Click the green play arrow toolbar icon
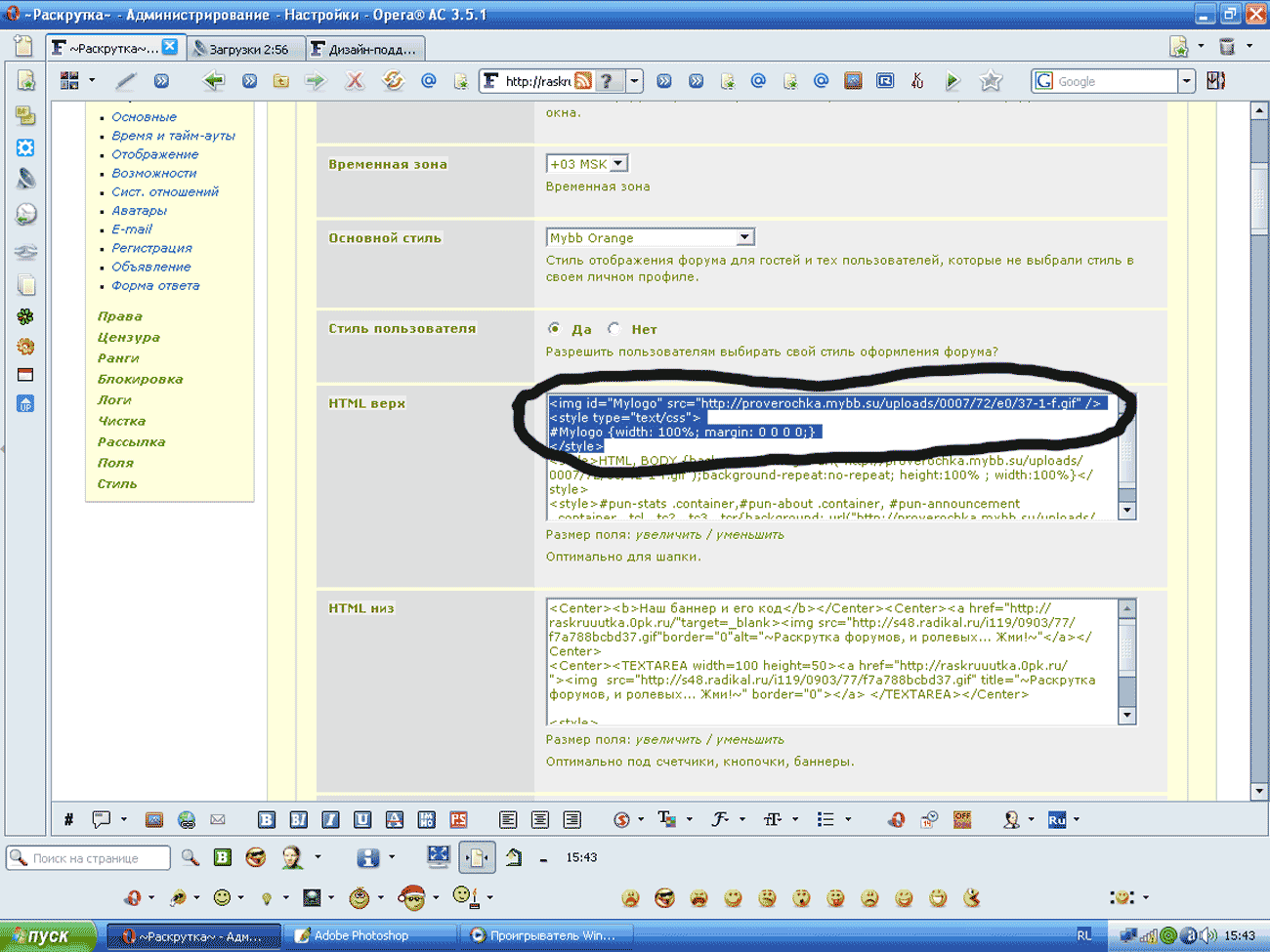This screenshot has width=1270, height=952. (952, 81)
